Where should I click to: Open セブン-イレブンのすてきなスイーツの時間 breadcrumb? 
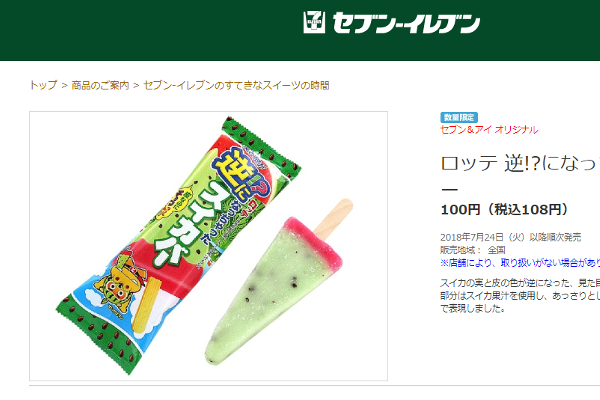tap(236, 85)
